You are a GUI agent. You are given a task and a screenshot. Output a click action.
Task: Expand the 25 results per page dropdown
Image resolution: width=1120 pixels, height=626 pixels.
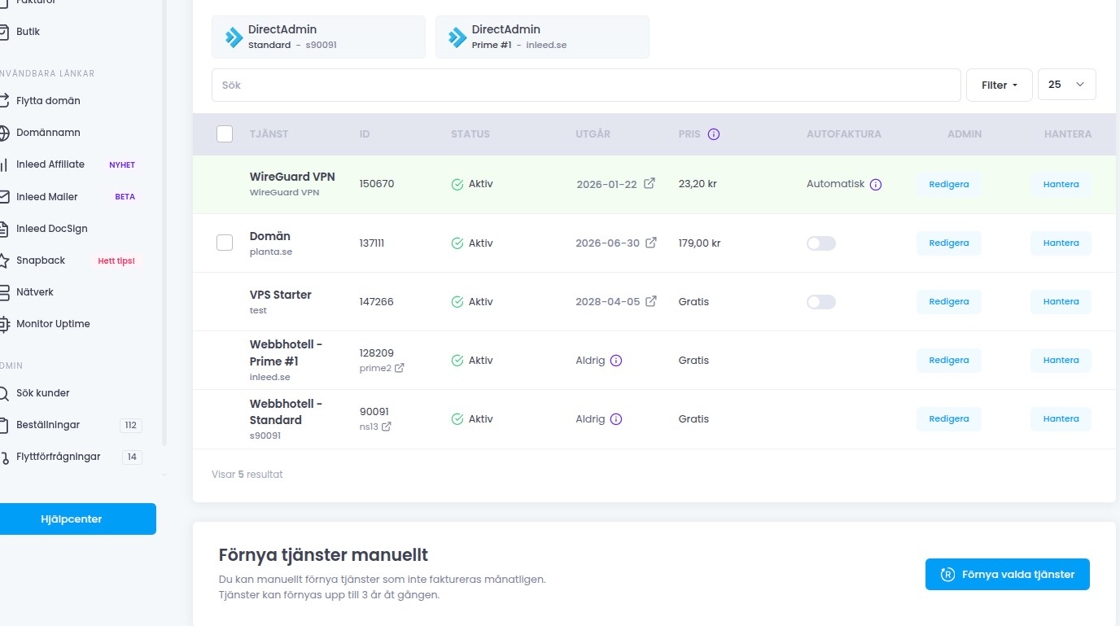coord(1066,85)
